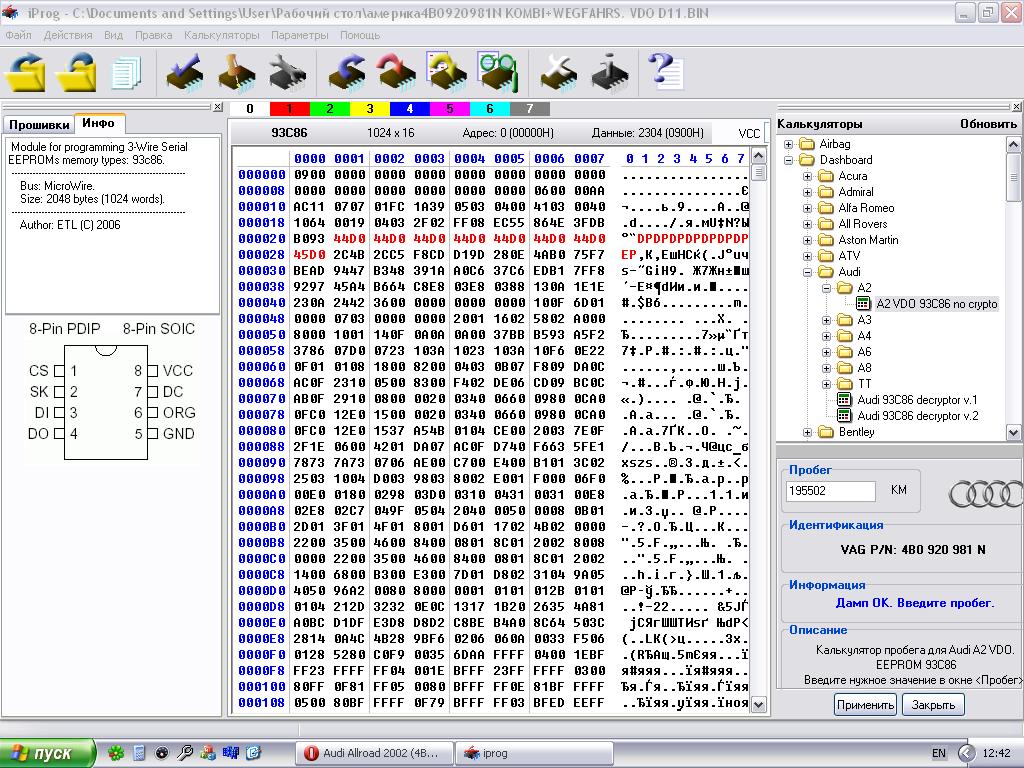1024x768 pixels.
Task: Switch to the Инфо tab
Action: coord(99,123)
